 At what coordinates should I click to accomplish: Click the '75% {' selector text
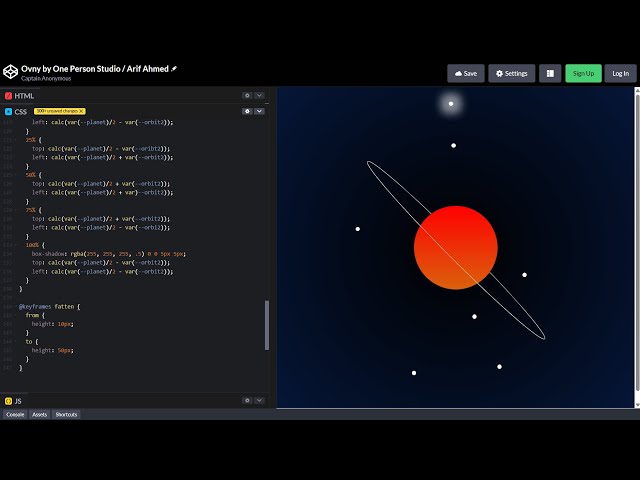pyautogui.click(x=33, y=210)
